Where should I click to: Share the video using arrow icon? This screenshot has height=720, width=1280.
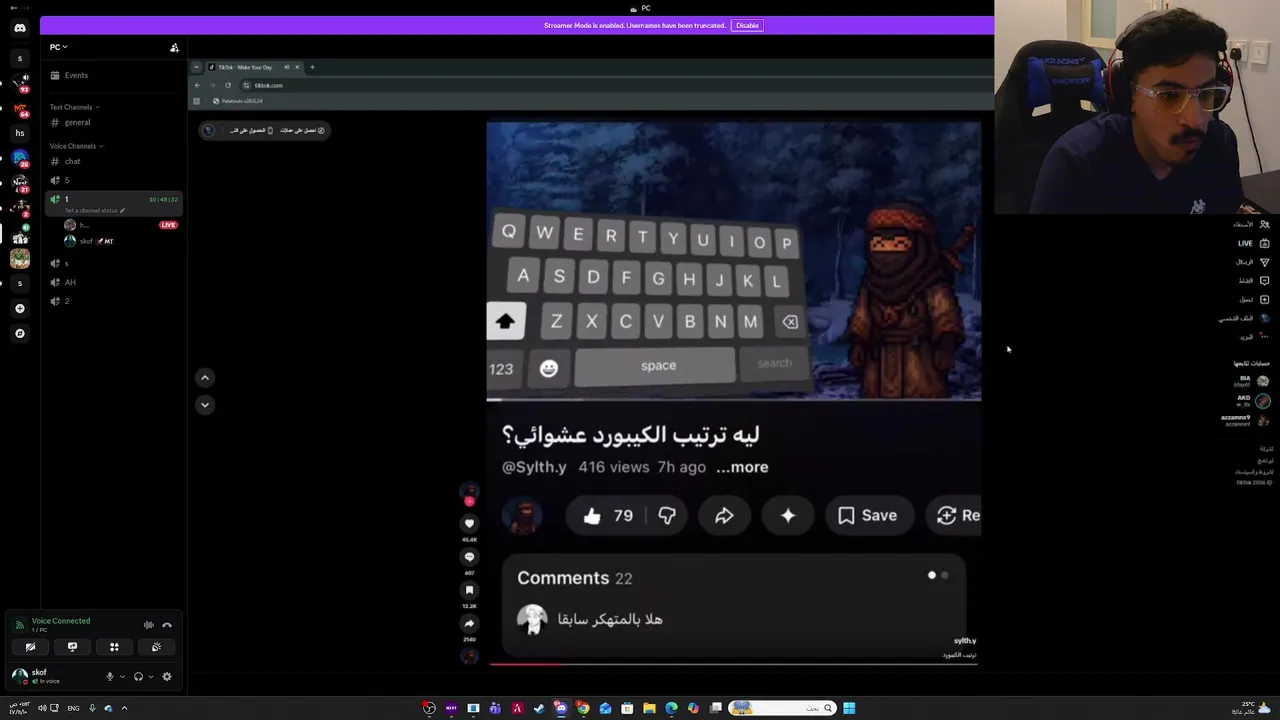724,516
